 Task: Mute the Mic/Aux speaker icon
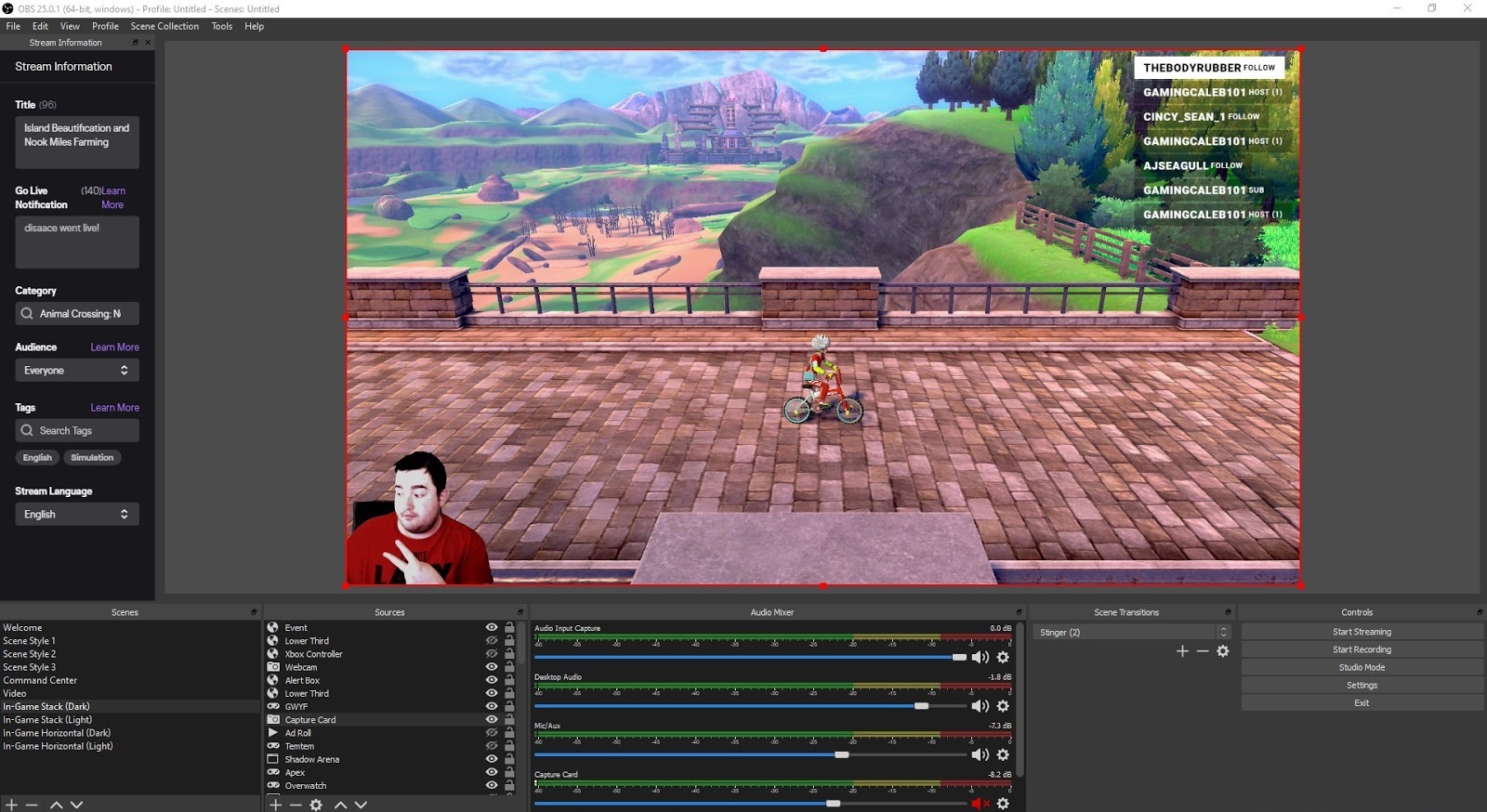tap(980, 754)
